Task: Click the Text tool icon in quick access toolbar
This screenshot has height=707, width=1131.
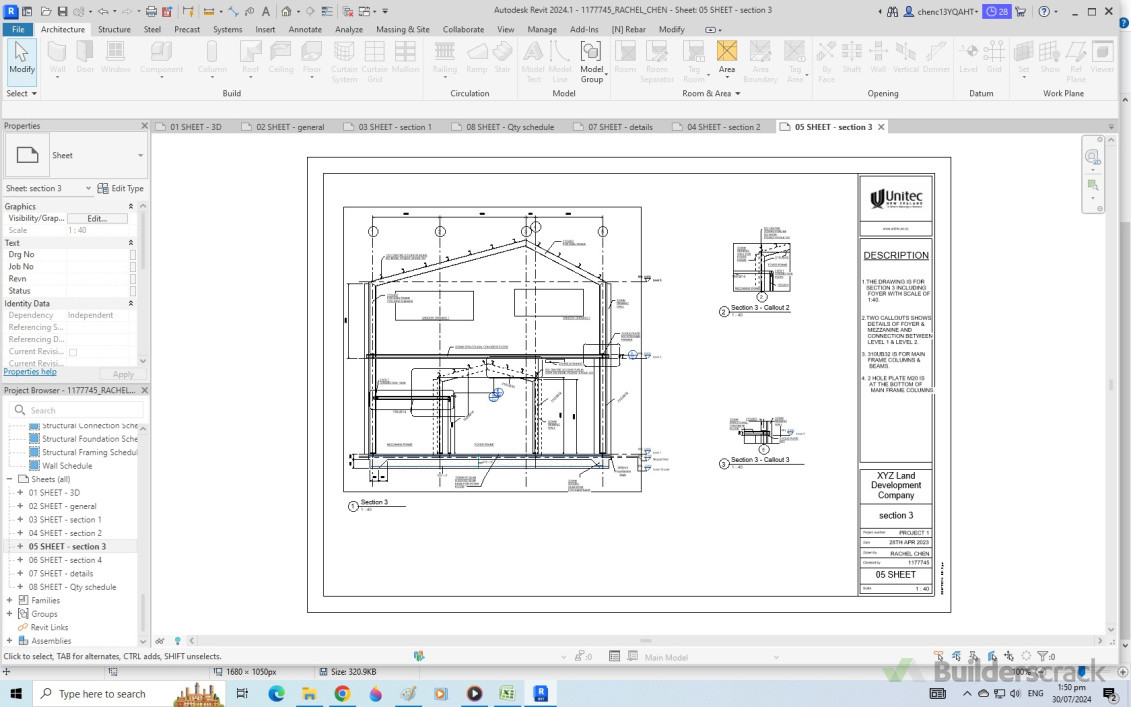Action: pyautogui.click(x=265, y=12)
